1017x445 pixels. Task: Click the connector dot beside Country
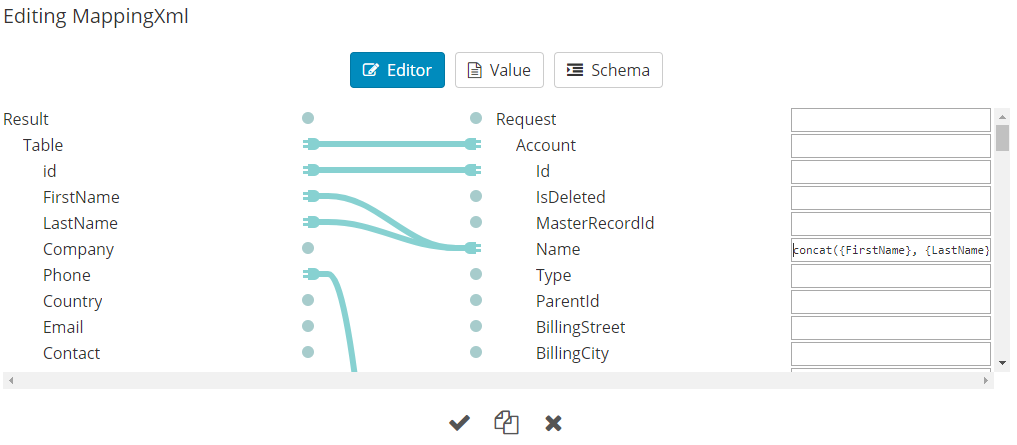pyautogui.click(x=308, y=300)
